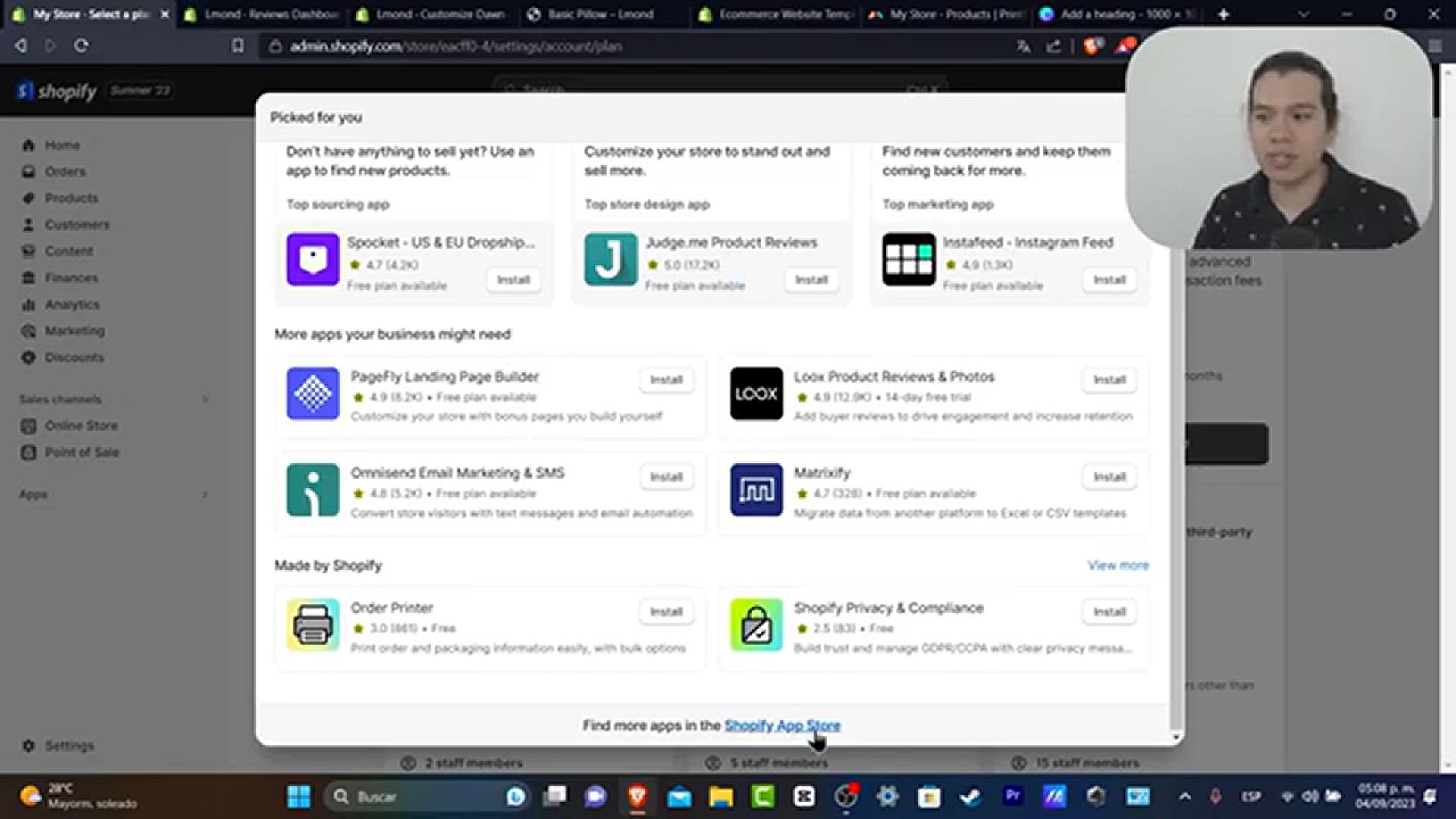The image size is (1456, 819).
Task: Click the Brave shield icon in address bar
Action: coord(1092,46)
